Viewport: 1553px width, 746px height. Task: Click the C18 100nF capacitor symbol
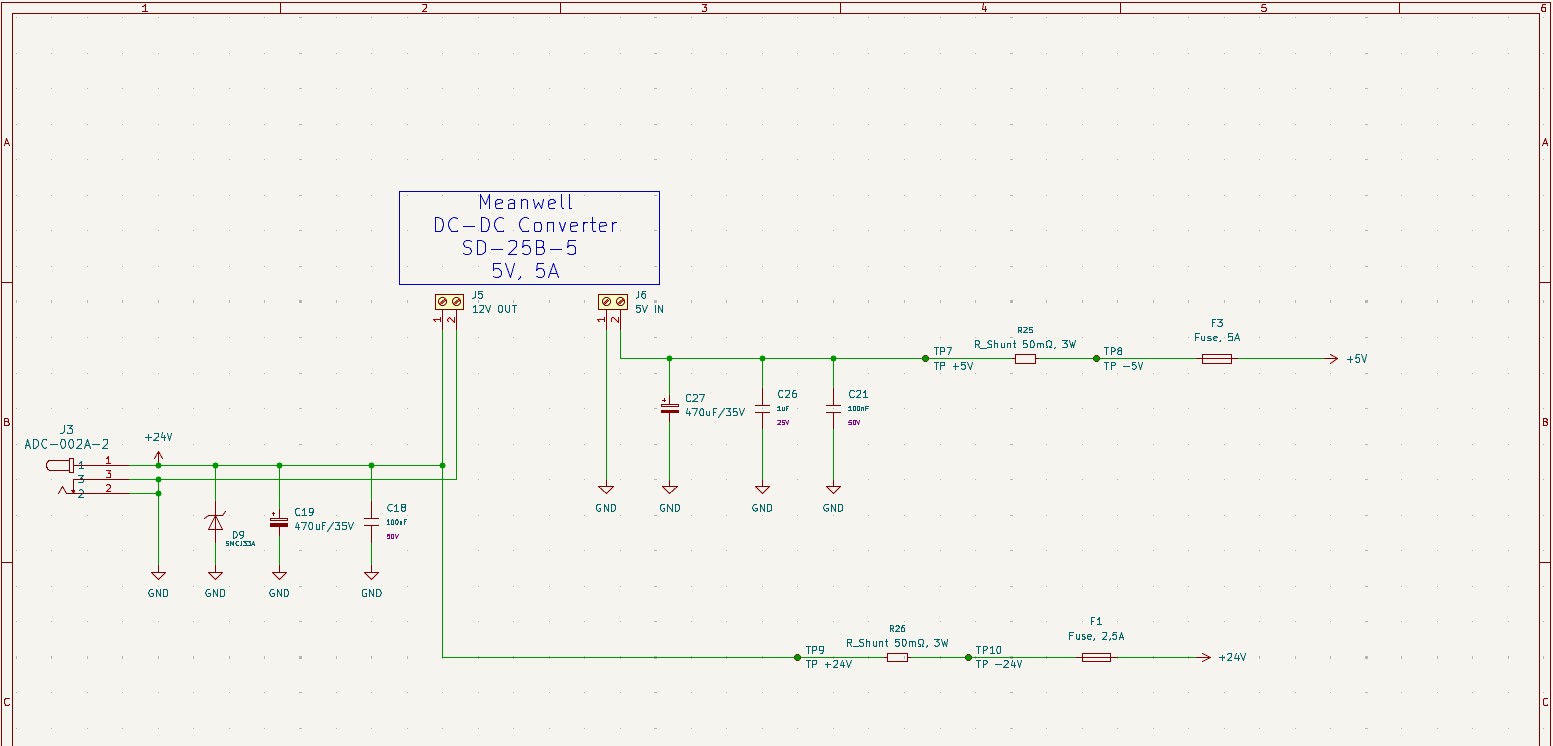371,521
